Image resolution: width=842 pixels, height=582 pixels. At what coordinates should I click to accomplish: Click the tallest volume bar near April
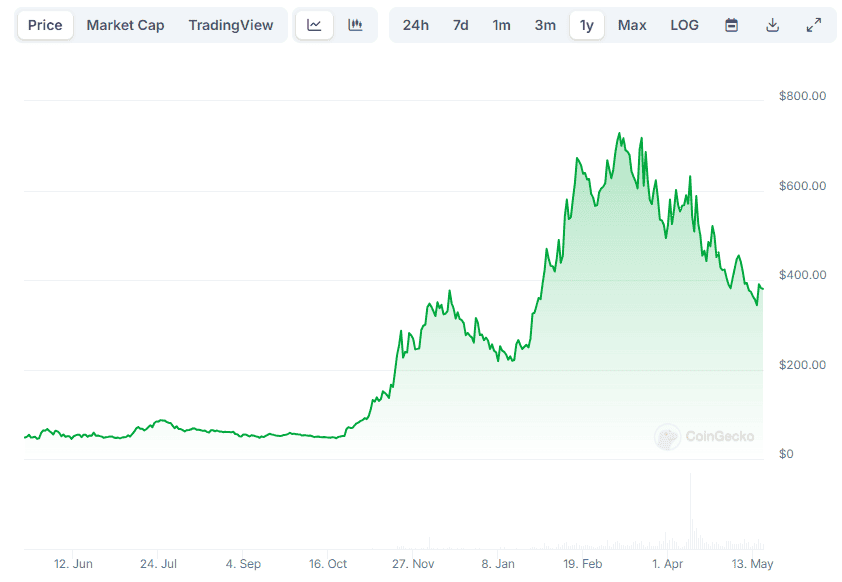point(690,511)
